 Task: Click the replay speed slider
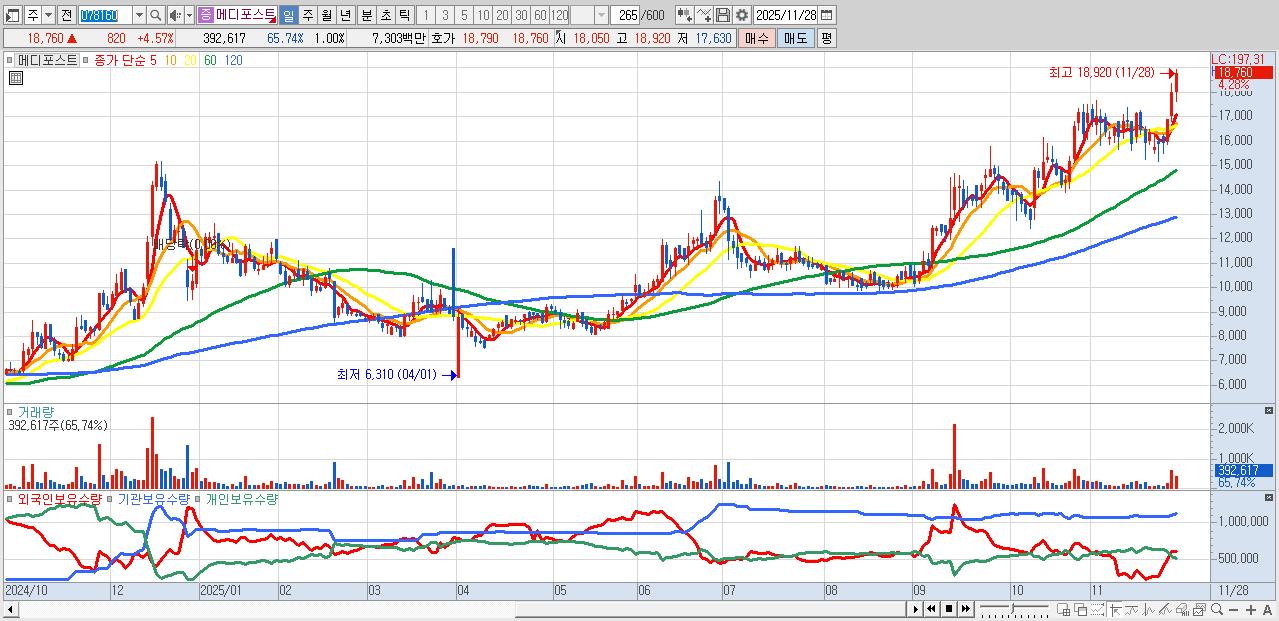click(1013, 609)
